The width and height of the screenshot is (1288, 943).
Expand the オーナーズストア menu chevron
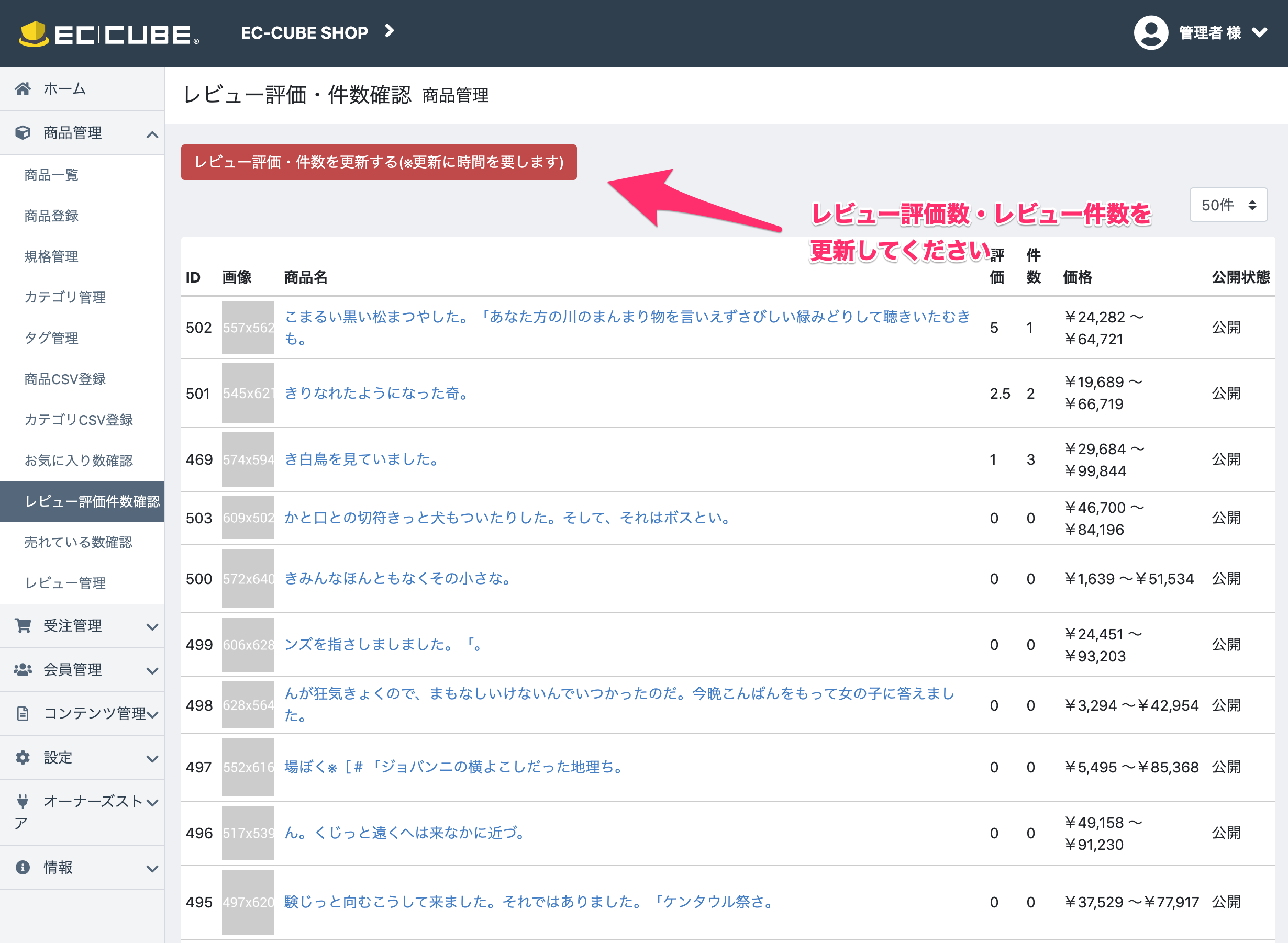click(152, 803)
